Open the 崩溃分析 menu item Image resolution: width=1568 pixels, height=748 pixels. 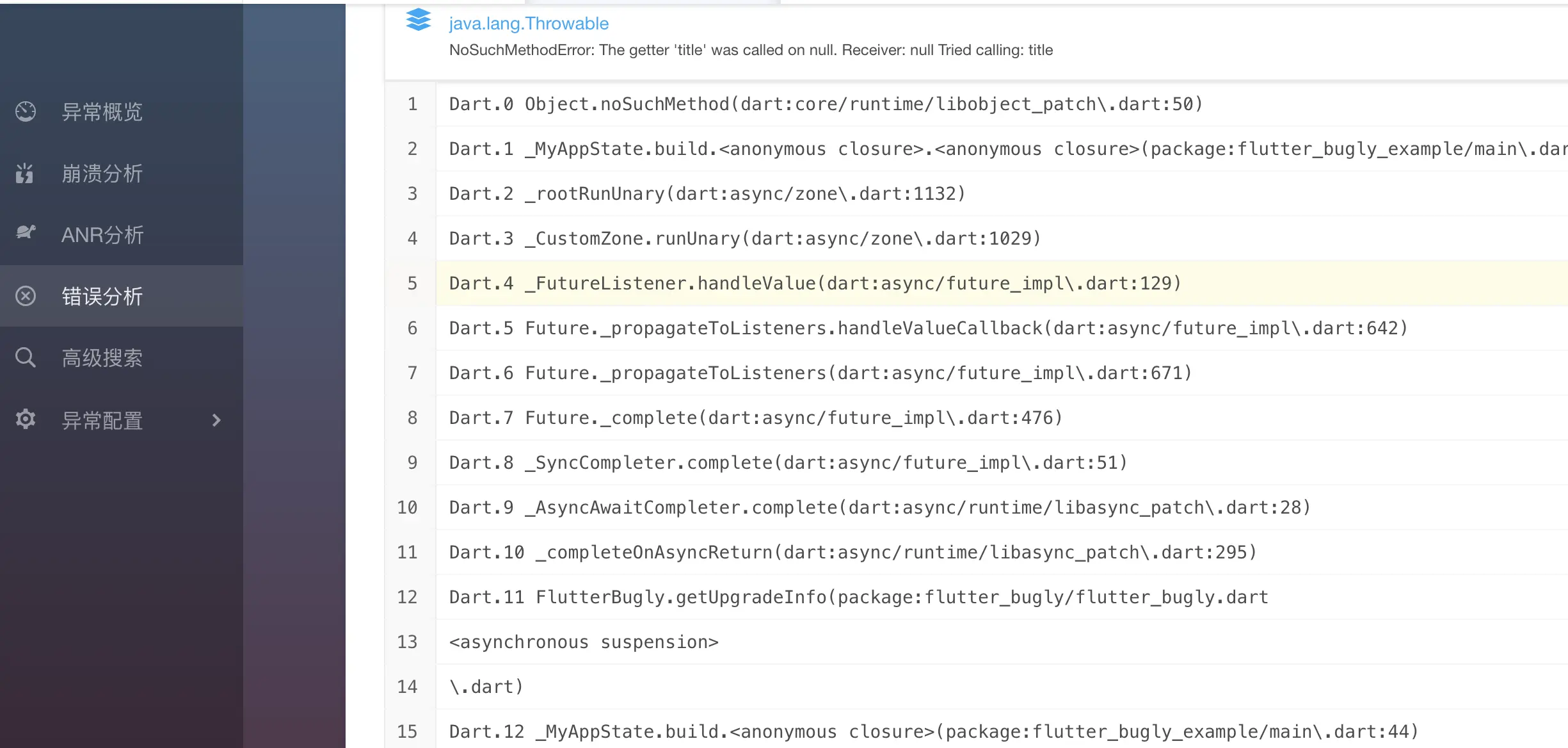coord(102,174)
